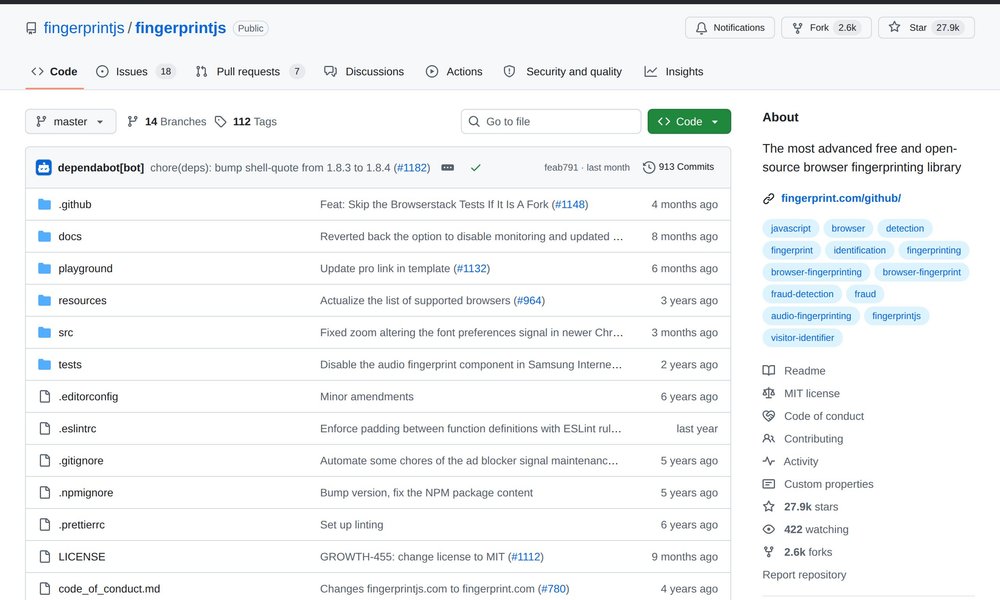This screenshot has width=1000, height=600.
Task: Click the Activity pulse icon
Action: [768, 461]
